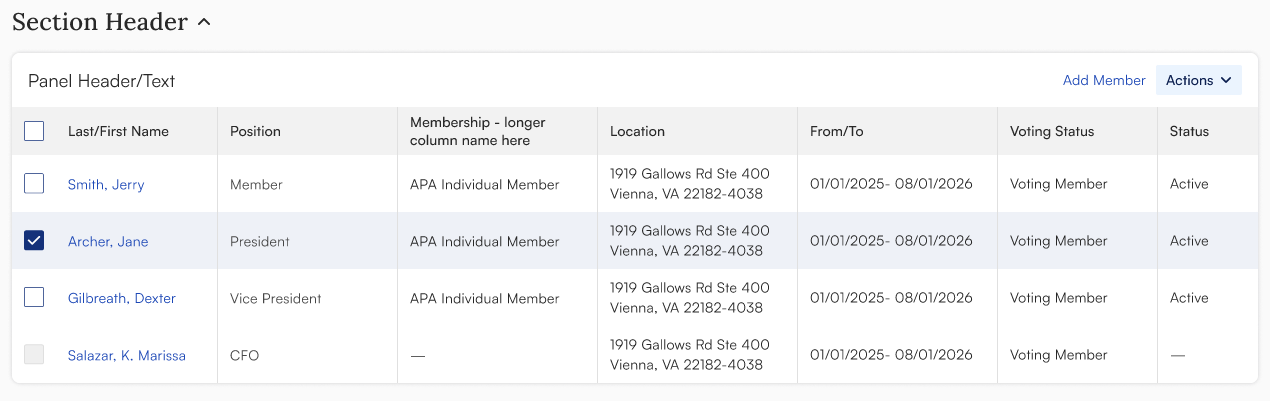Click the Membership longer column header
This screenshot has height=401, width=1270.
click(x=477, y=132)
